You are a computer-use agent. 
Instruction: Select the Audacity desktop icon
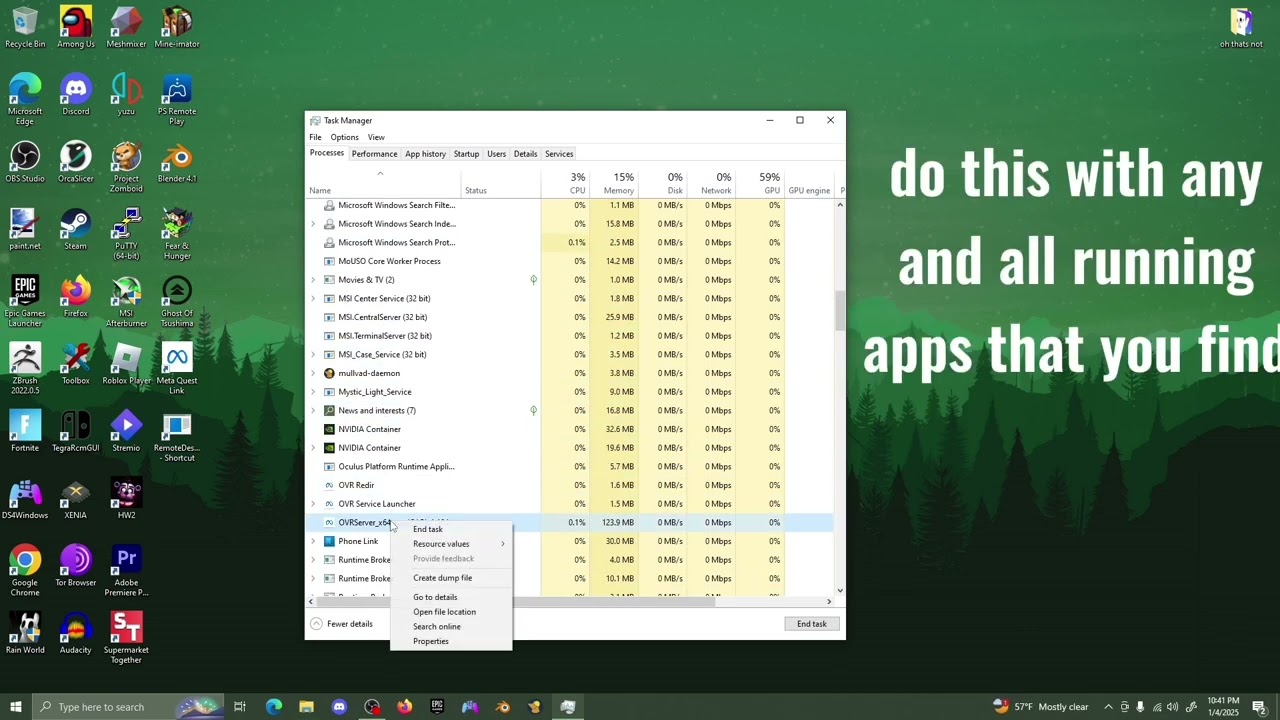76,633
